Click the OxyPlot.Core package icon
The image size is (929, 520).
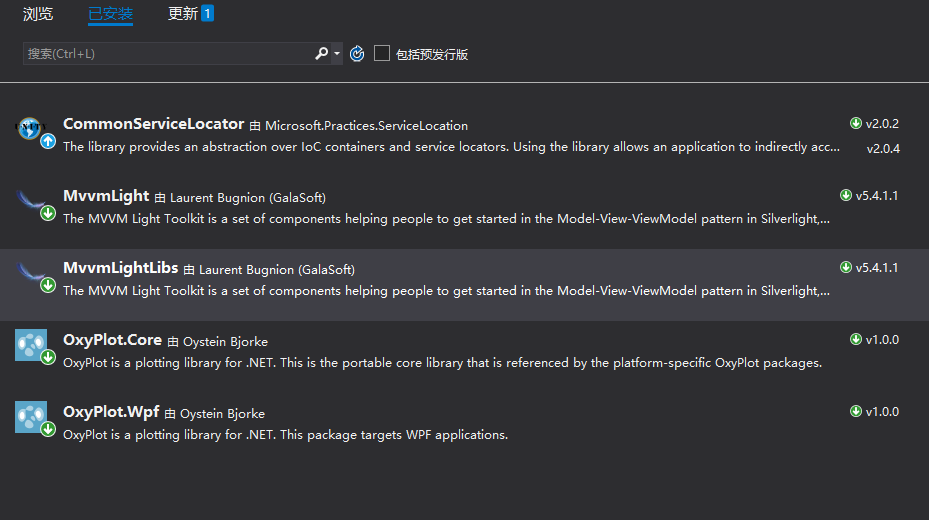click(31, 345)
